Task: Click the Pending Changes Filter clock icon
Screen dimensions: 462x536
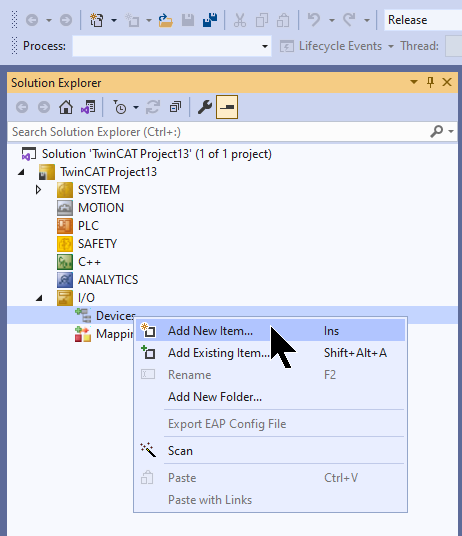Action: click(120, 107)
